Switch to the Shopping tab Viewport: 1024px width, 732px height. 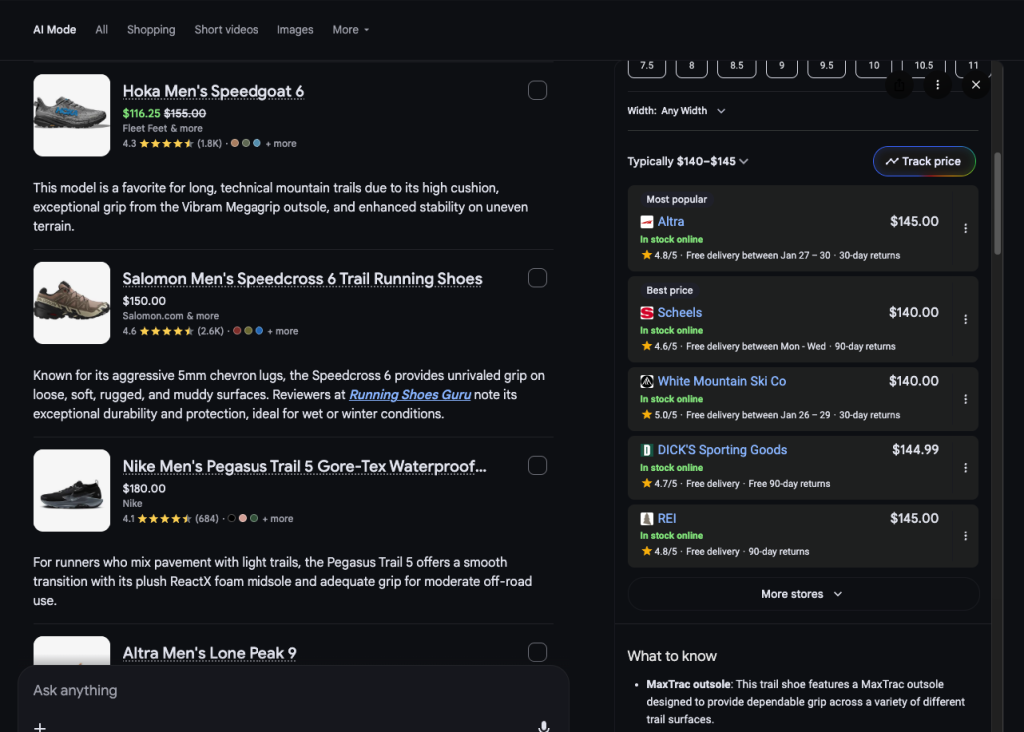151,30
